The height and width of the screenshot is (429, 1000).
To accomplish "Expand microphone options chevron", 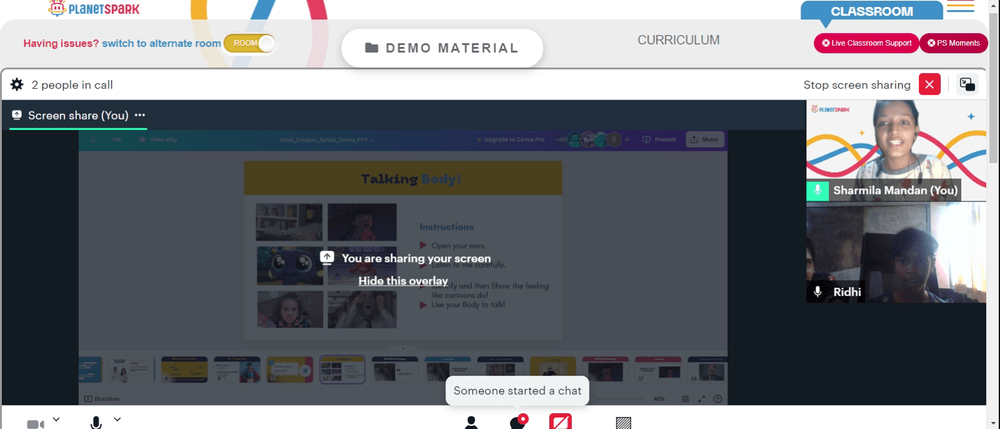I will [117, 419].
